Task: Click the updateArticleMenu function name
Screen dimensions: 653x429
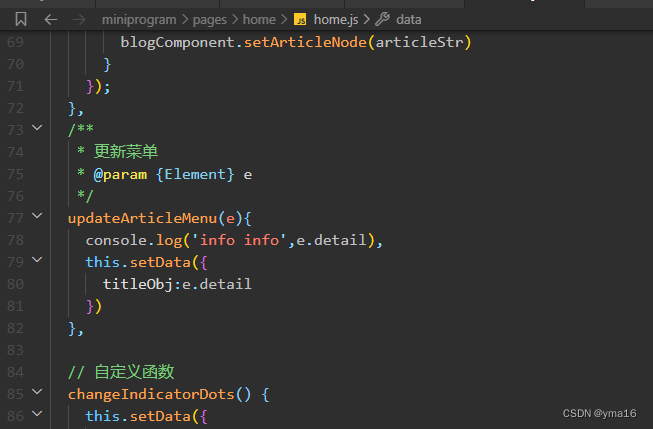Action: [x=142, y=218]
